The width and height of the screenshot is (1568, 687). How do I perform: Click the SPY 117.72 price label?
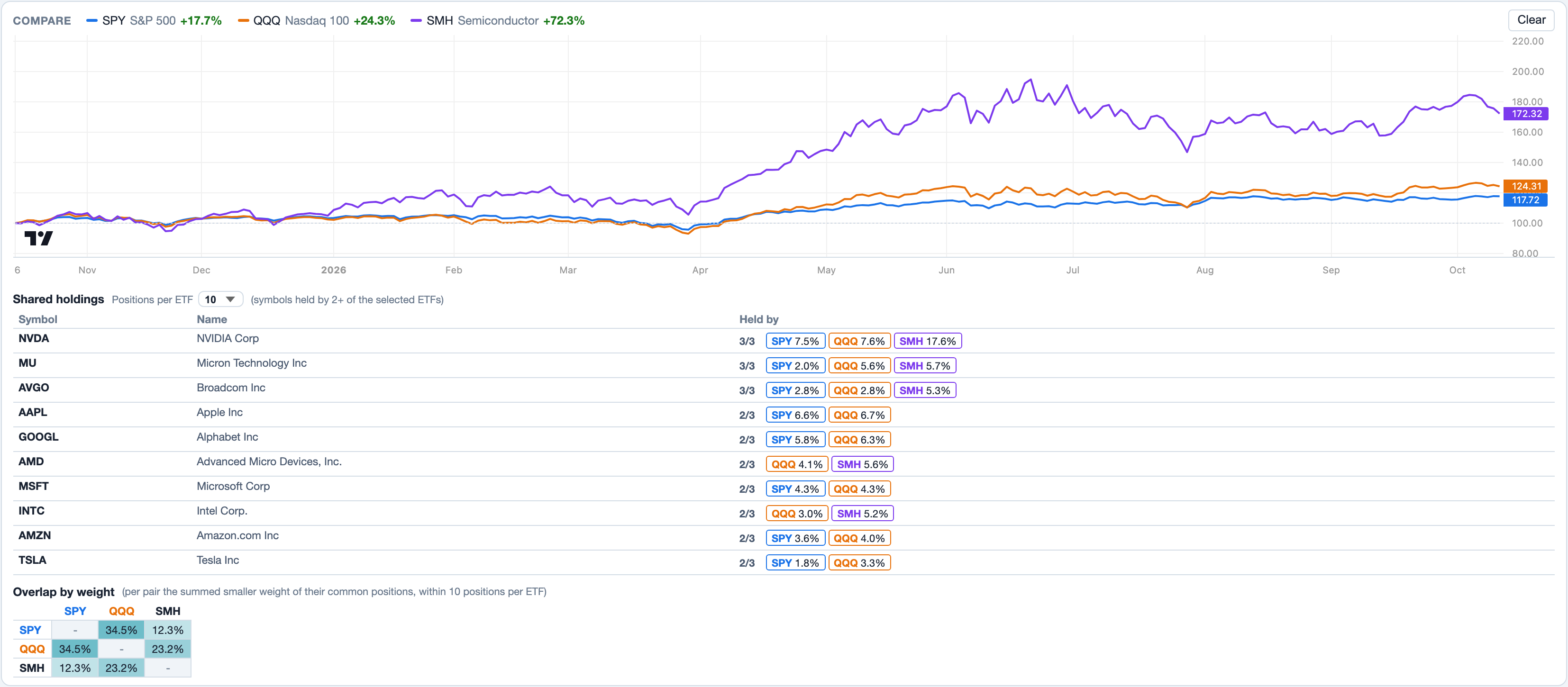[x=1526, y=200]
